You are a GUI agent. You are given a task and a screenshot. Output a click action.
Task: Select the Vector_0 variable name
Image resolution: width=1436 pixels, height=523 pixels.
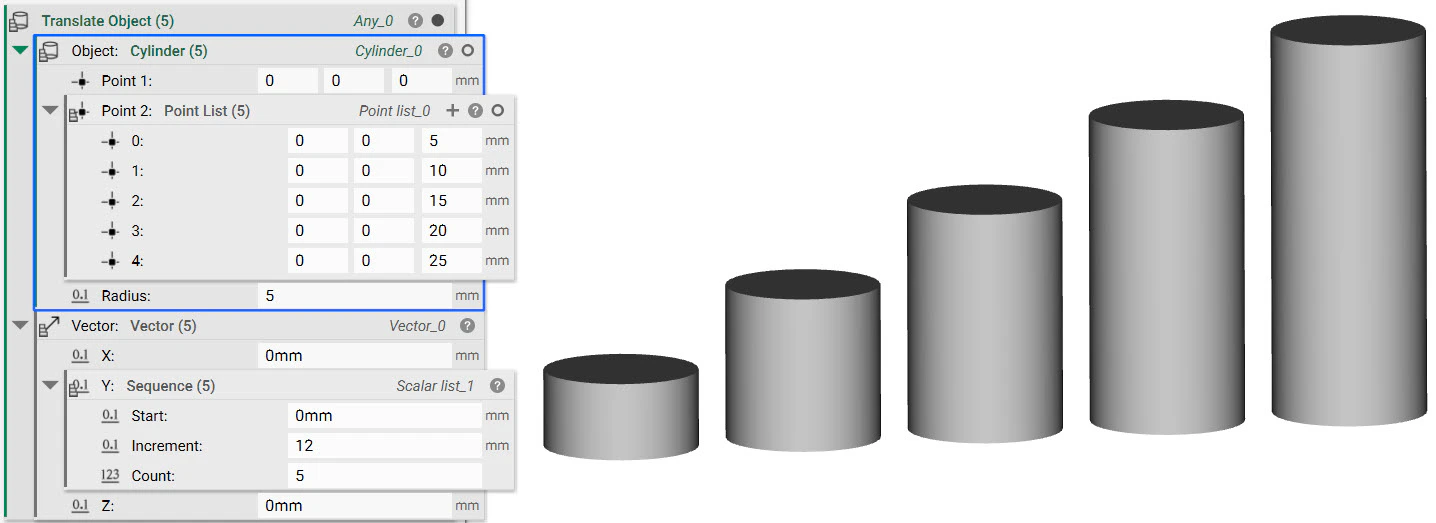(x=418, y=326)
